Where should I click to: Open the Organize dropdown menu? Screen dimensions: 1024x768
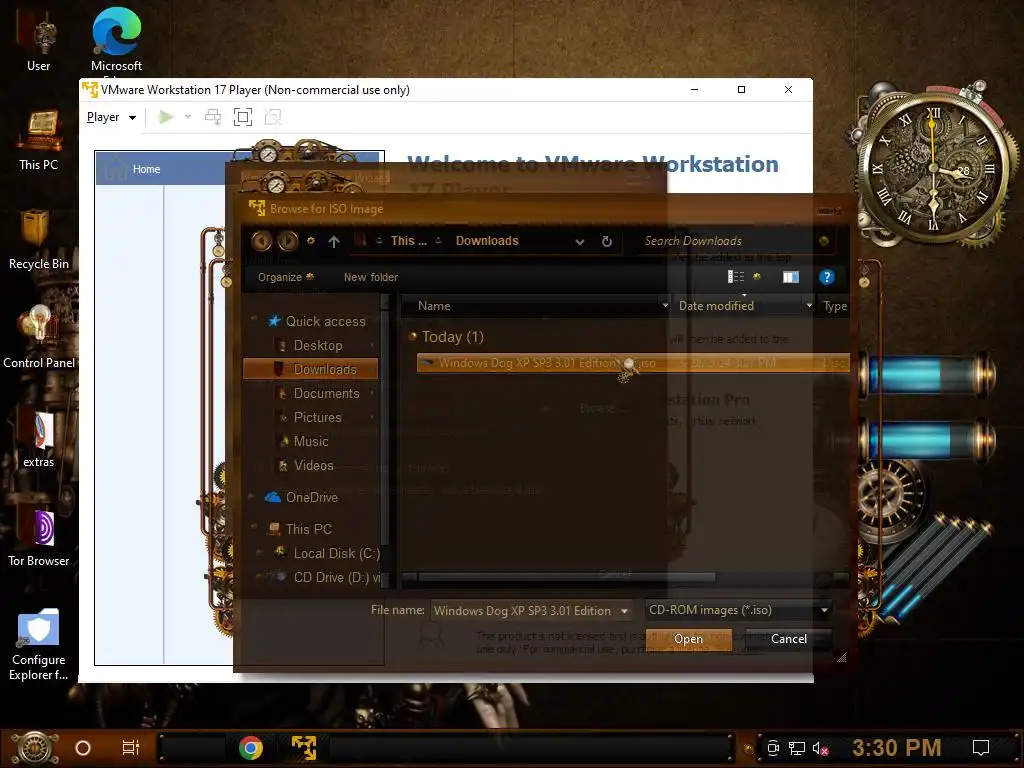coord(285,277)
